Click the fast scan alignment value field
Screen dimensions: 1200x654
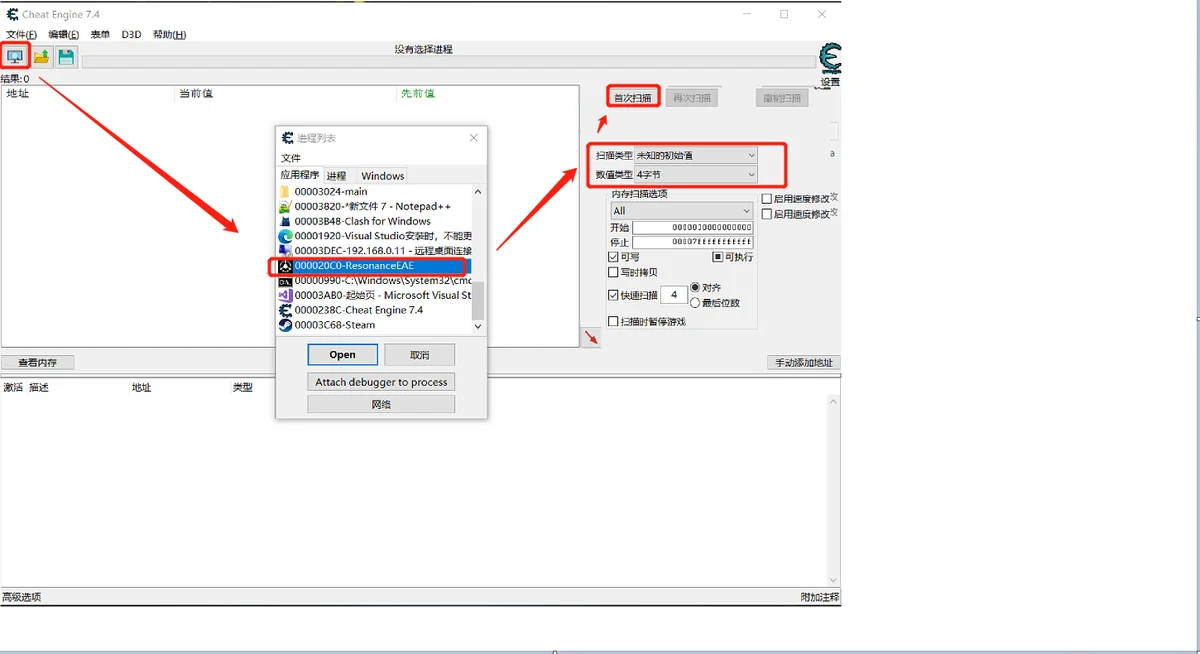click(x=674, y=295)
